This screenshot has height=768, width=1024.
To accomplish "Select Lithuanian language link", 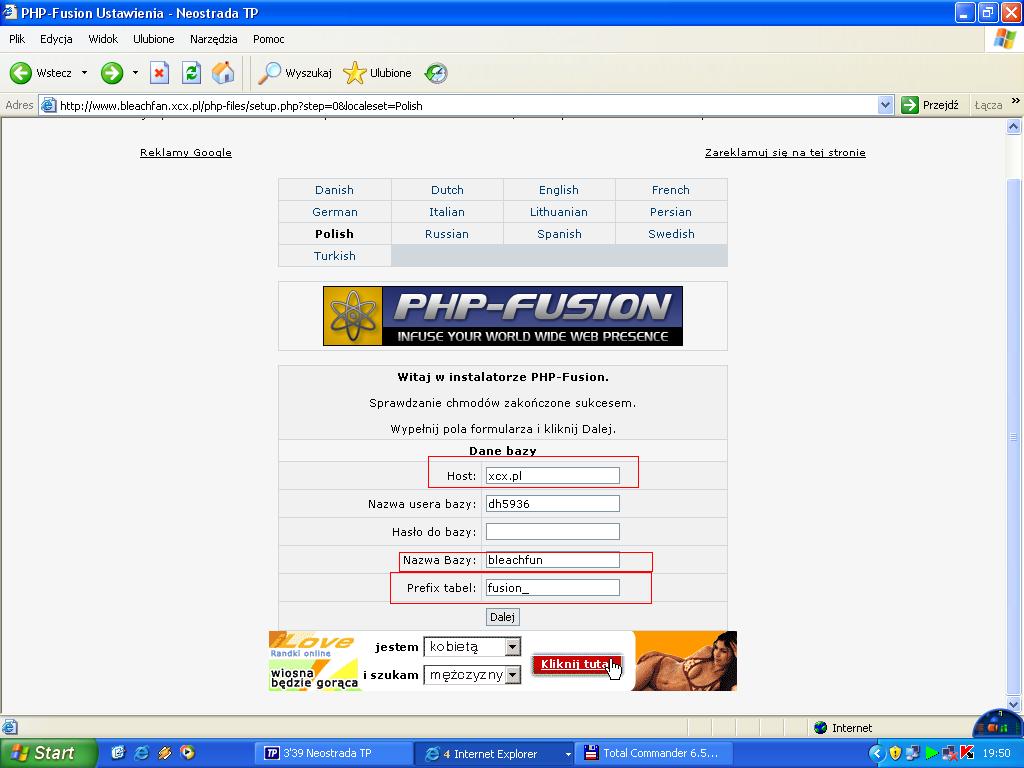I will coord(558,212).
